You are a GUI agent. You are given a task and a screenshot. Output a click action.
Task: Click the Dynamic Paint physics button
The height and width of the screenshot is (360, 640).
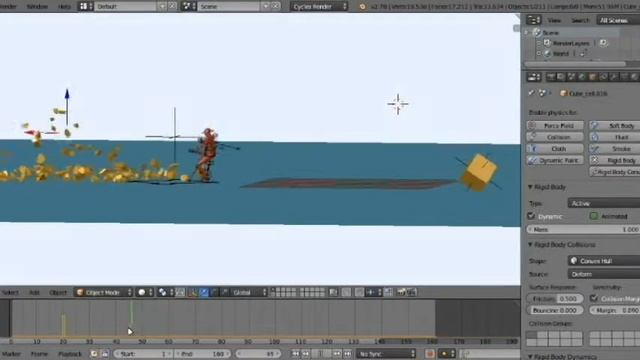[555, 160]
